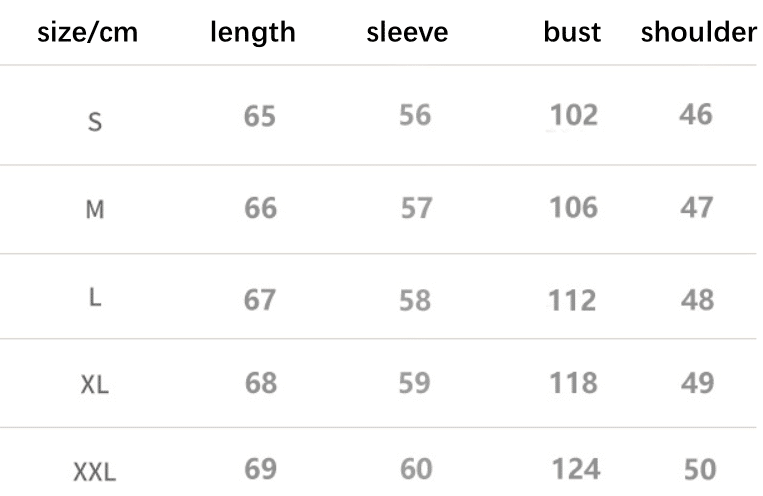Screen dimensions: 763x496
Task: Select bust value 102 in S row
Action: coord(574,115)
